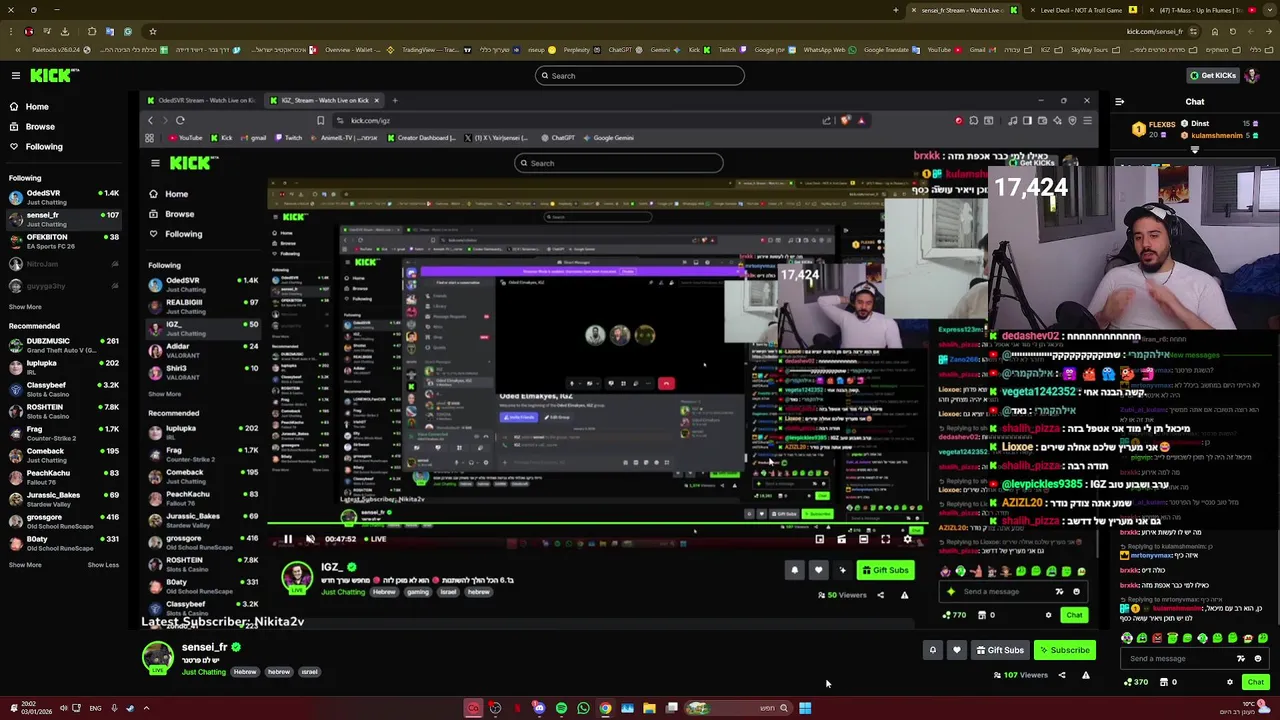Viewport: 1280px width, 720px height.
Task: Click the Get KICKs button
Action: tap(1212, 76)
